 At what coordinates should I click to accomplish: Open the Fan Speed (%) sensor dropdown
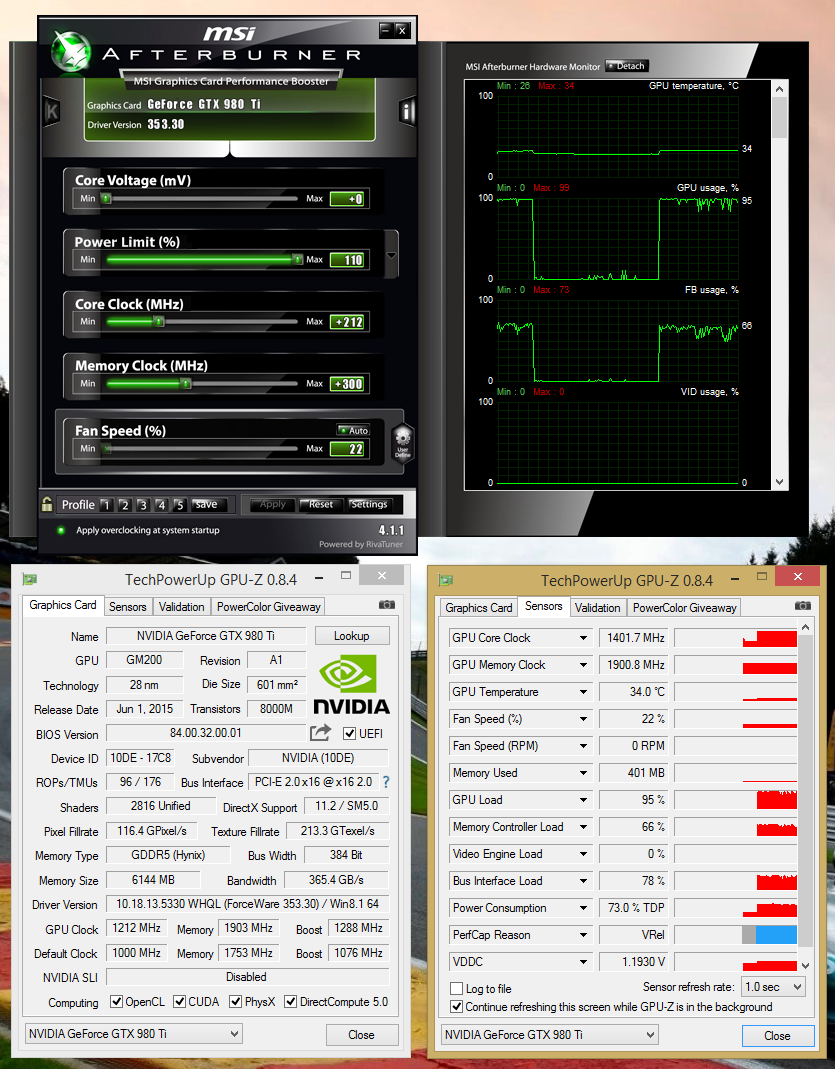(583, 719)
